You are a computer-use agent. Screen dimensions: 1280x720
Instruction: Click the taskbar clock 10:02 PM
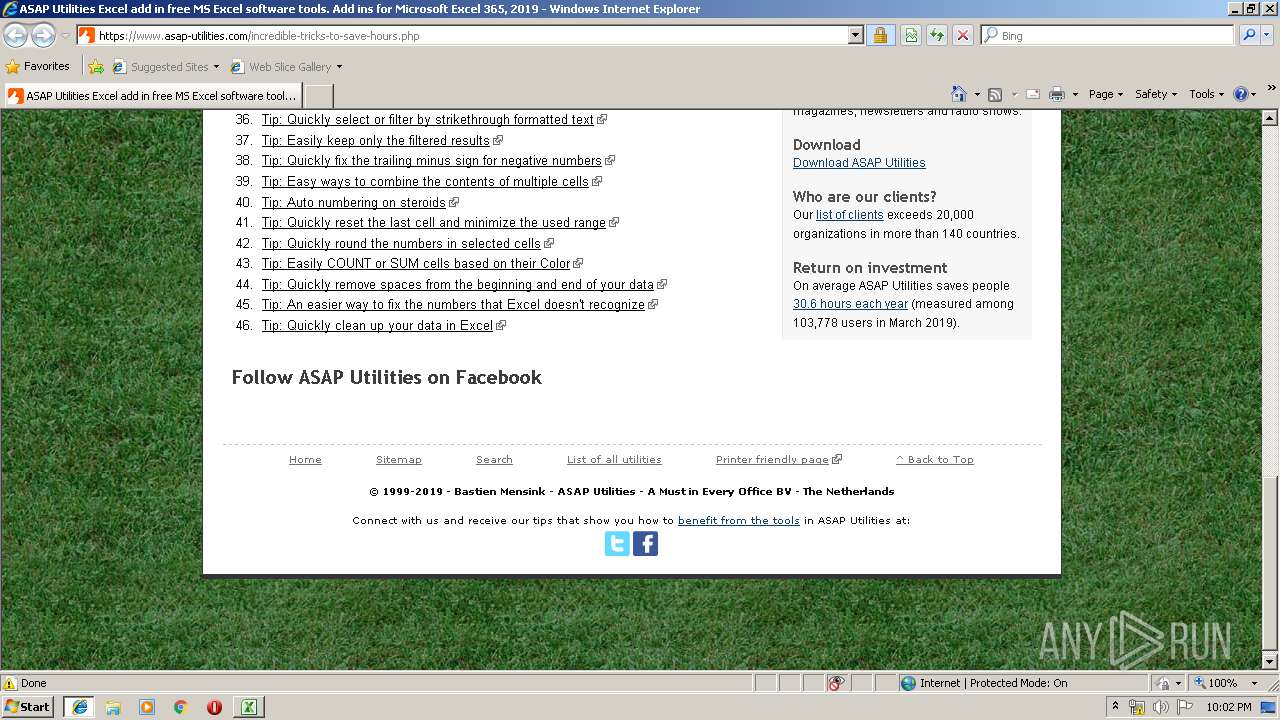coord(1228,707)
